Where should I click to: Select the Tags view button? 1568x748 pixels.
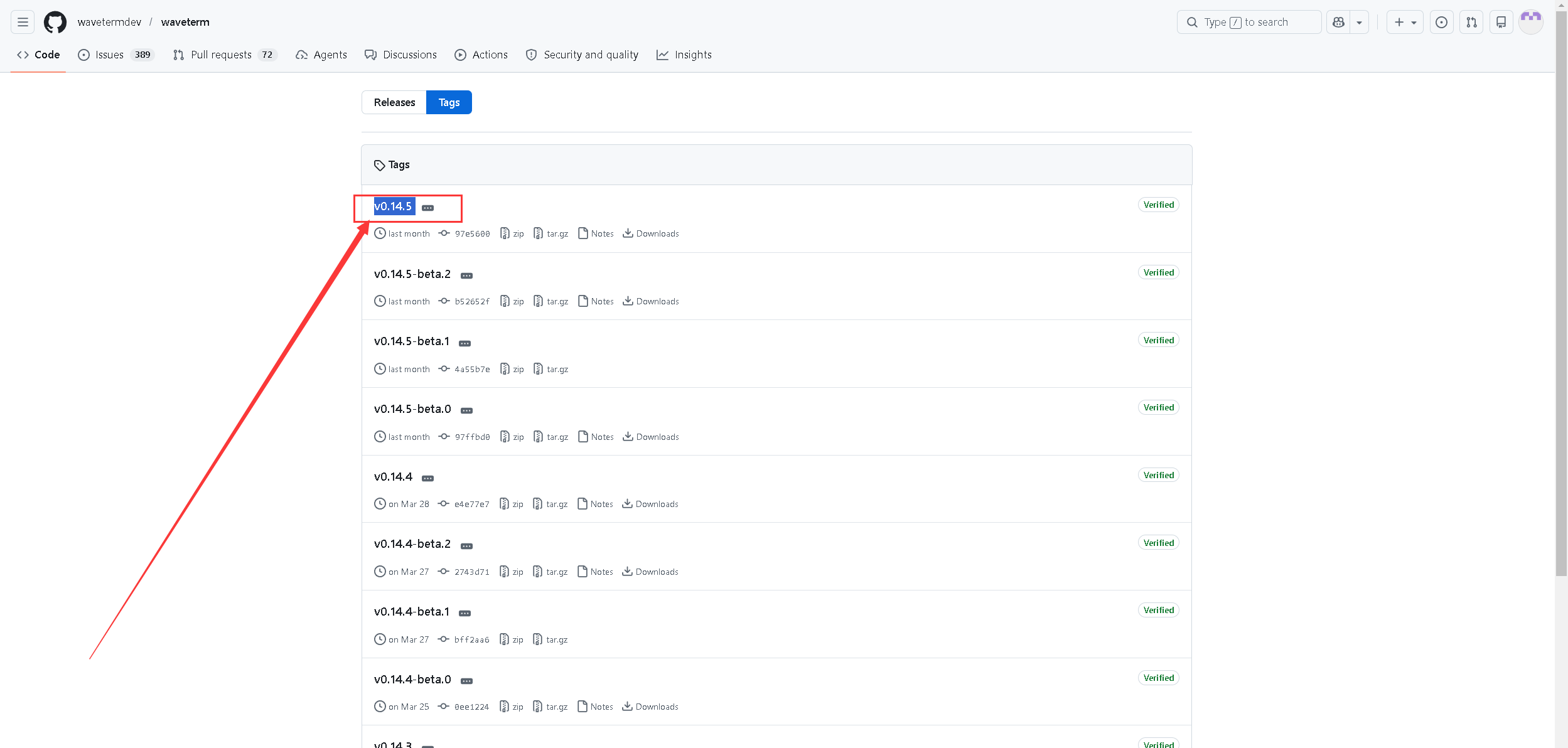pyautogui.click(x=449, y=102)
